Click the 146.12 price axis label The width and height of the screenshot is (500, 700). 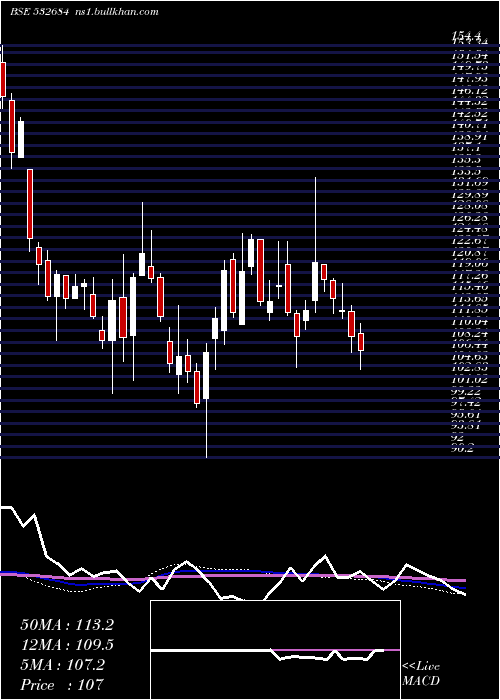(x=468, y=91)
